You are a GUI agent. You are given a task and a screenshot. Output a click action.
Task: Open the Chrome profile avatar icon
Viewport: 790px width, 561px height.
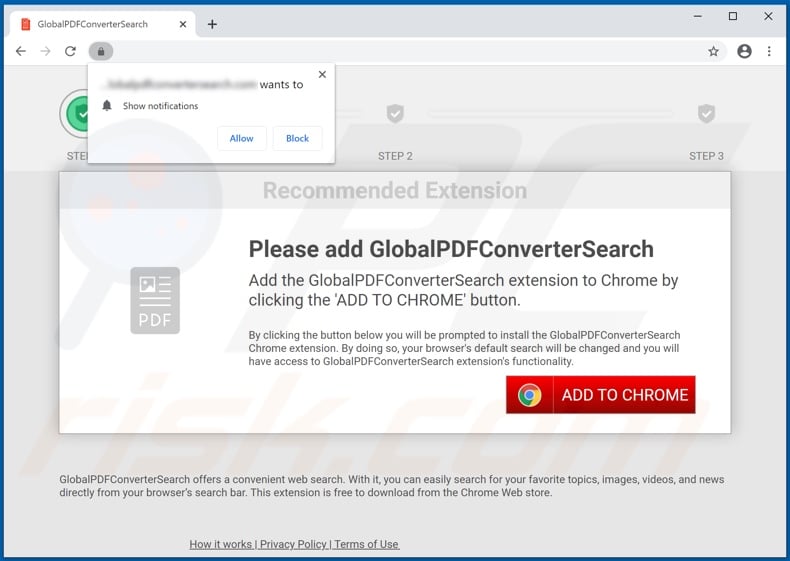pos(744,51)
